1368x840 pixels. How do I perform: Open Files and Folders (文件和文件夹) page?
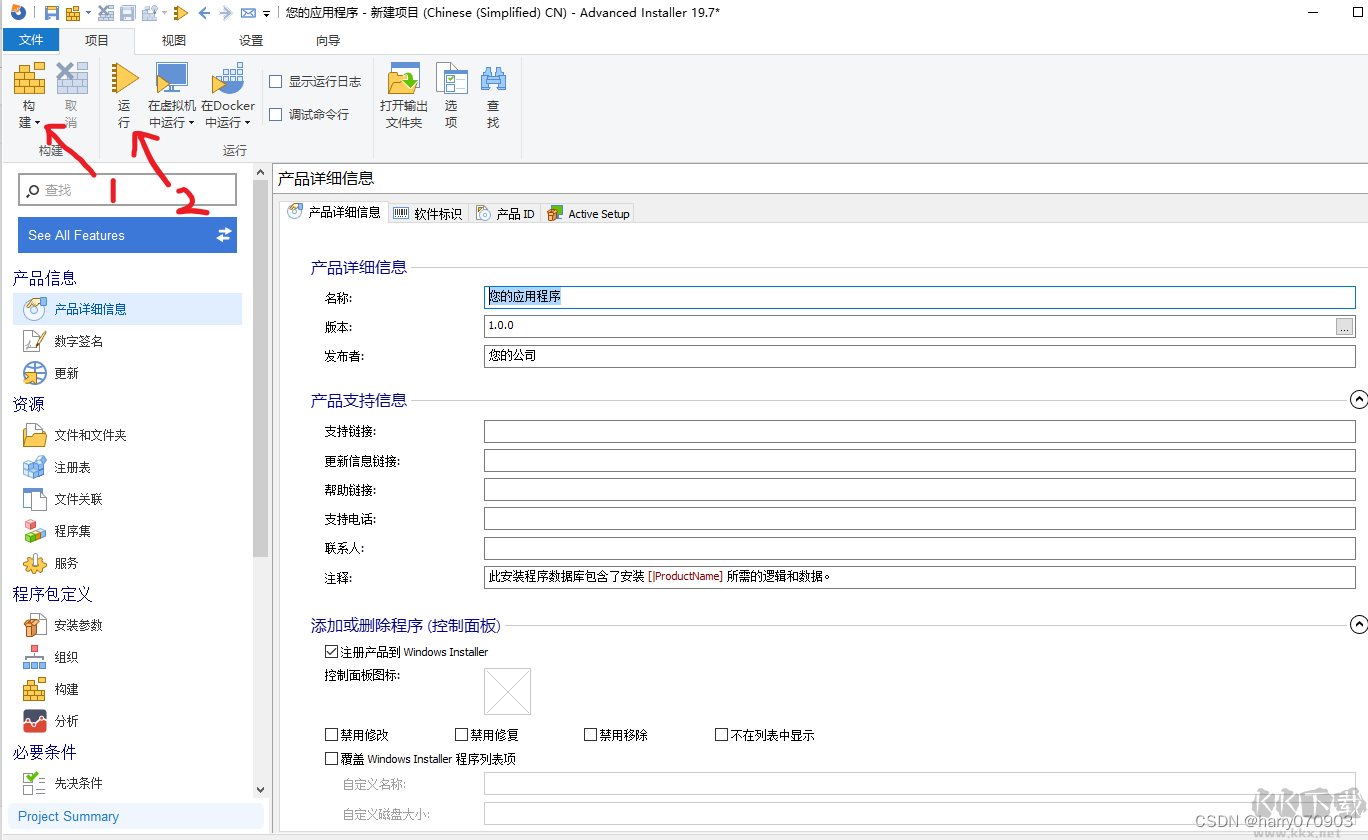point(90,435)
